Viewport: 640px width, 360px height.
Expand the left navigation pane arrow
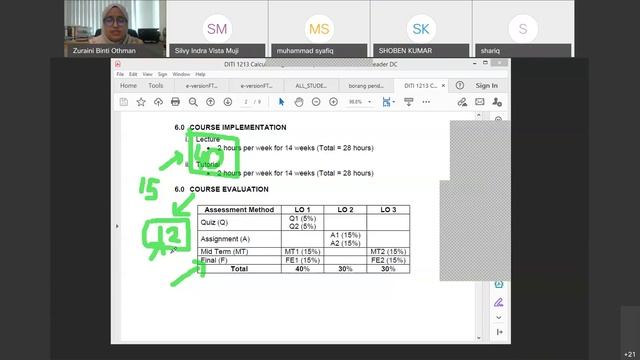[117, 226]
